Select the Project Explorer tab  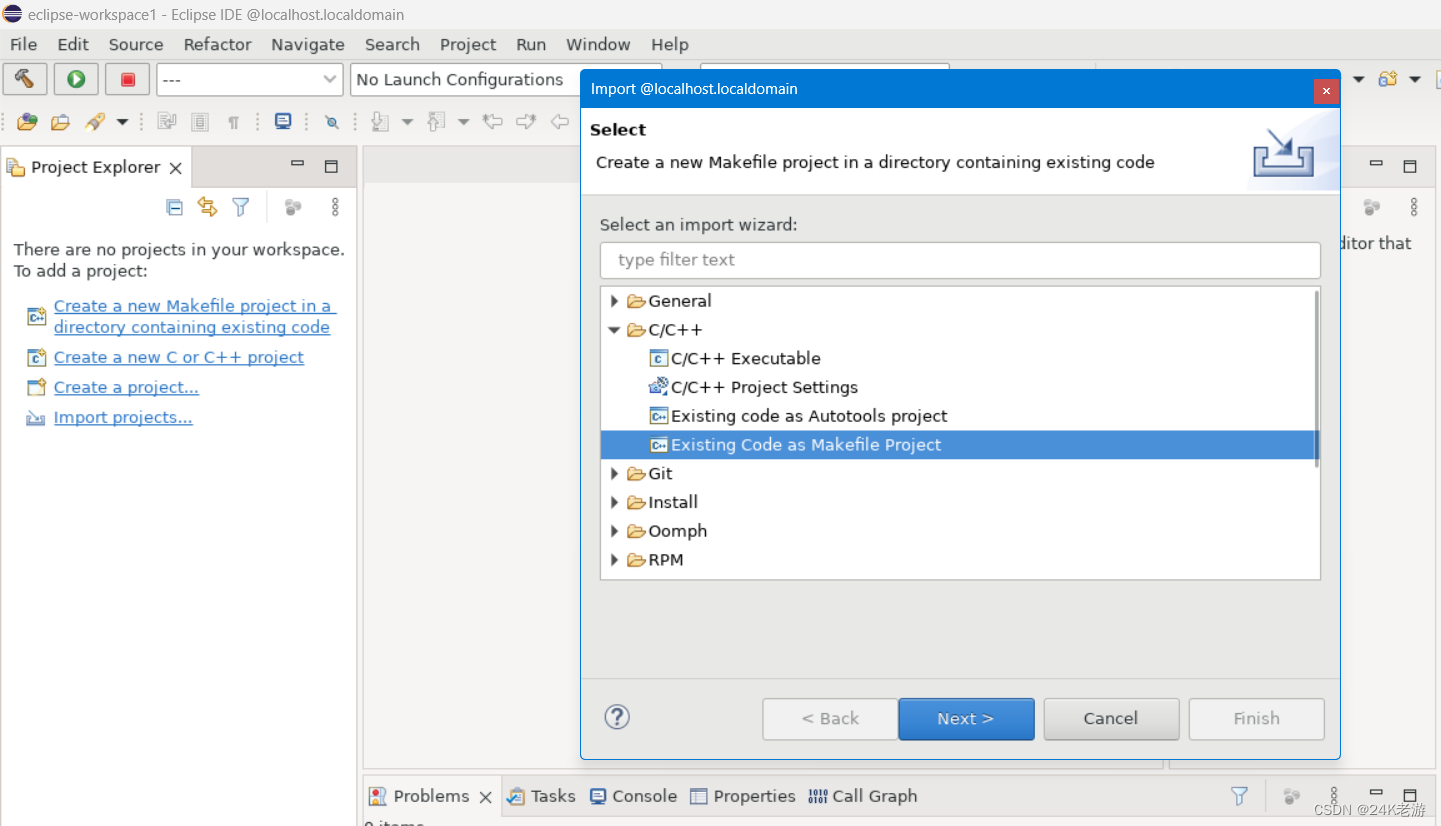tap(95, 167)
